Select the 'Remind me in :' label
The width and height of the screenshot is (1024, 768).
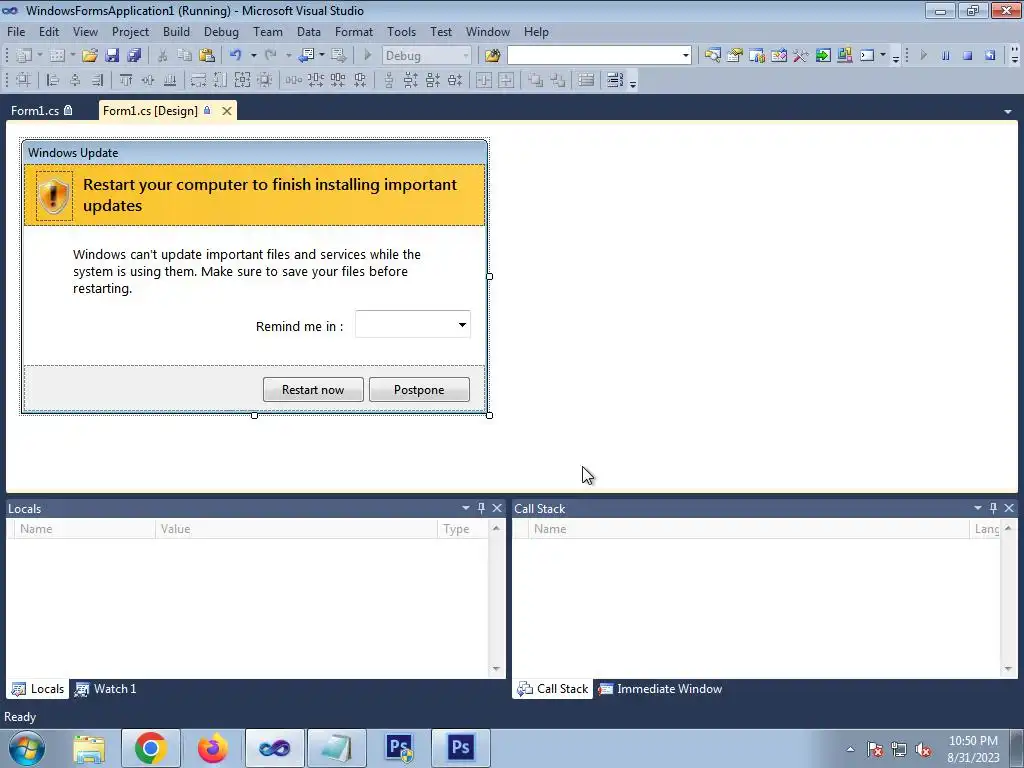tap(299, 327)
